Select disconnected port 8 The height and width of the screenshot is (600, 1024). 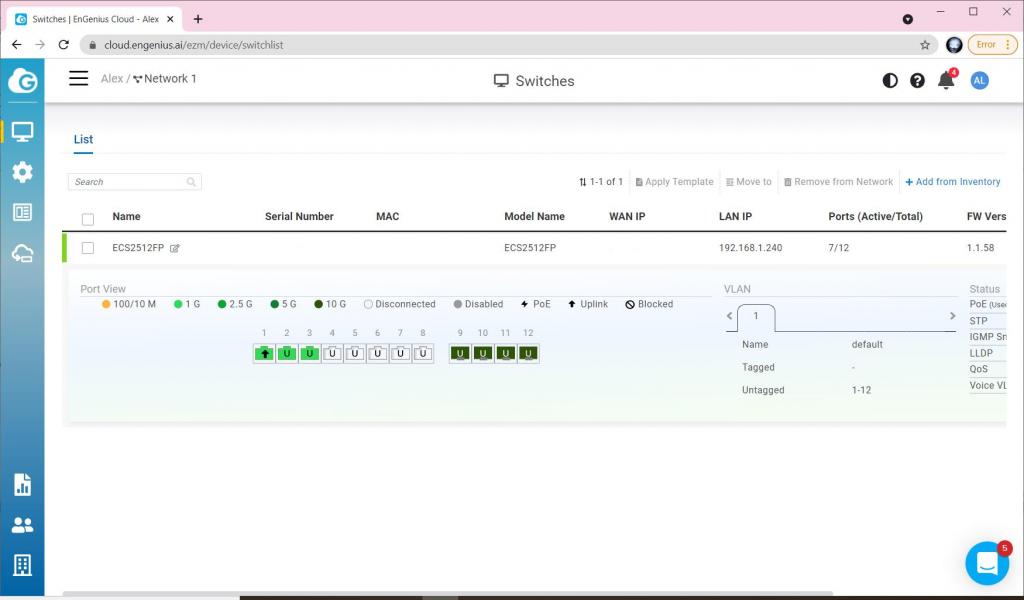pos(423,353)
